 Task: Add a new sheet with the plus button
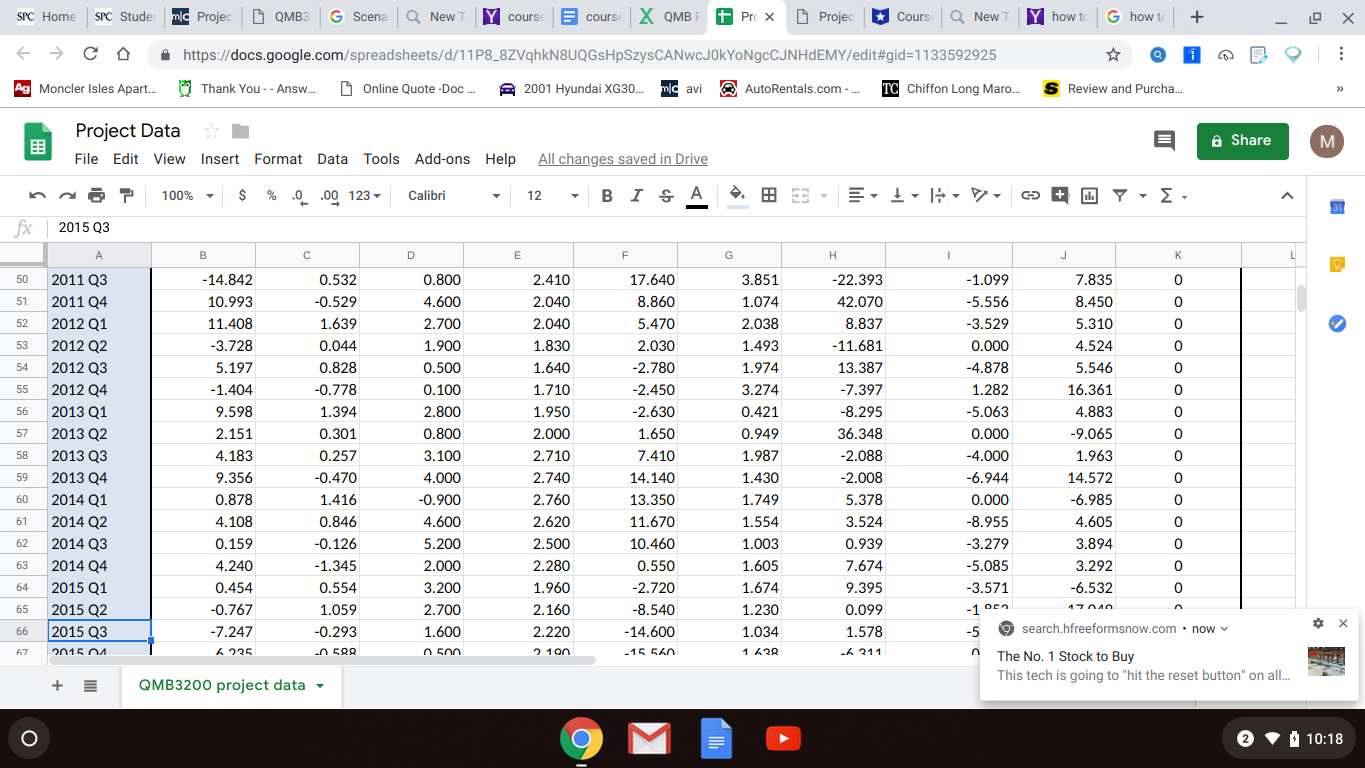tap(57, 686)
